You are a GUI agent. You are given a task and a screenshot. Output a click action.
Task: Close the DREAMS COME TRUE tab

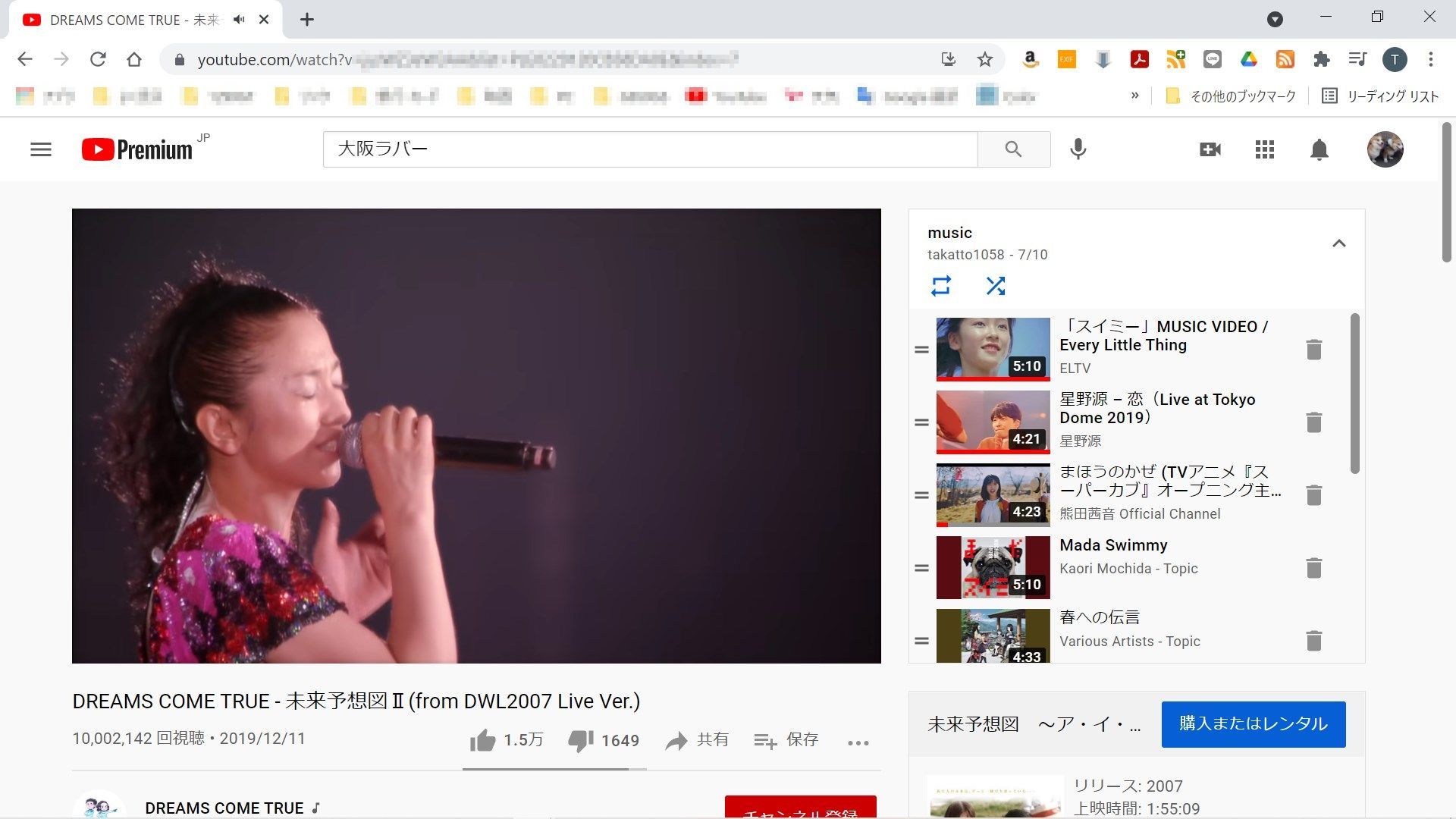[x=264, y=20]
